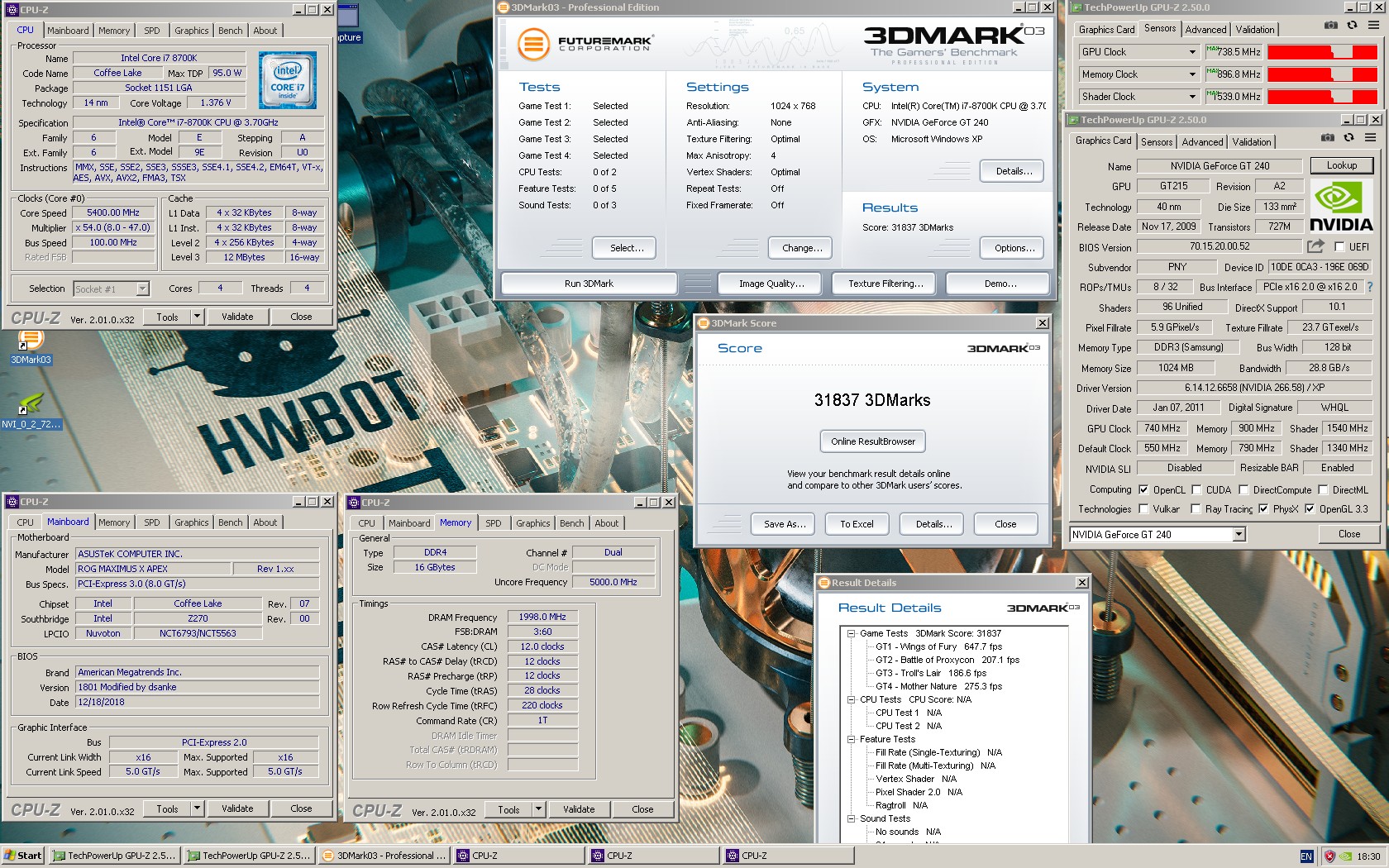Click the GPU Name field in GPU-Z

pos(1220,166)
